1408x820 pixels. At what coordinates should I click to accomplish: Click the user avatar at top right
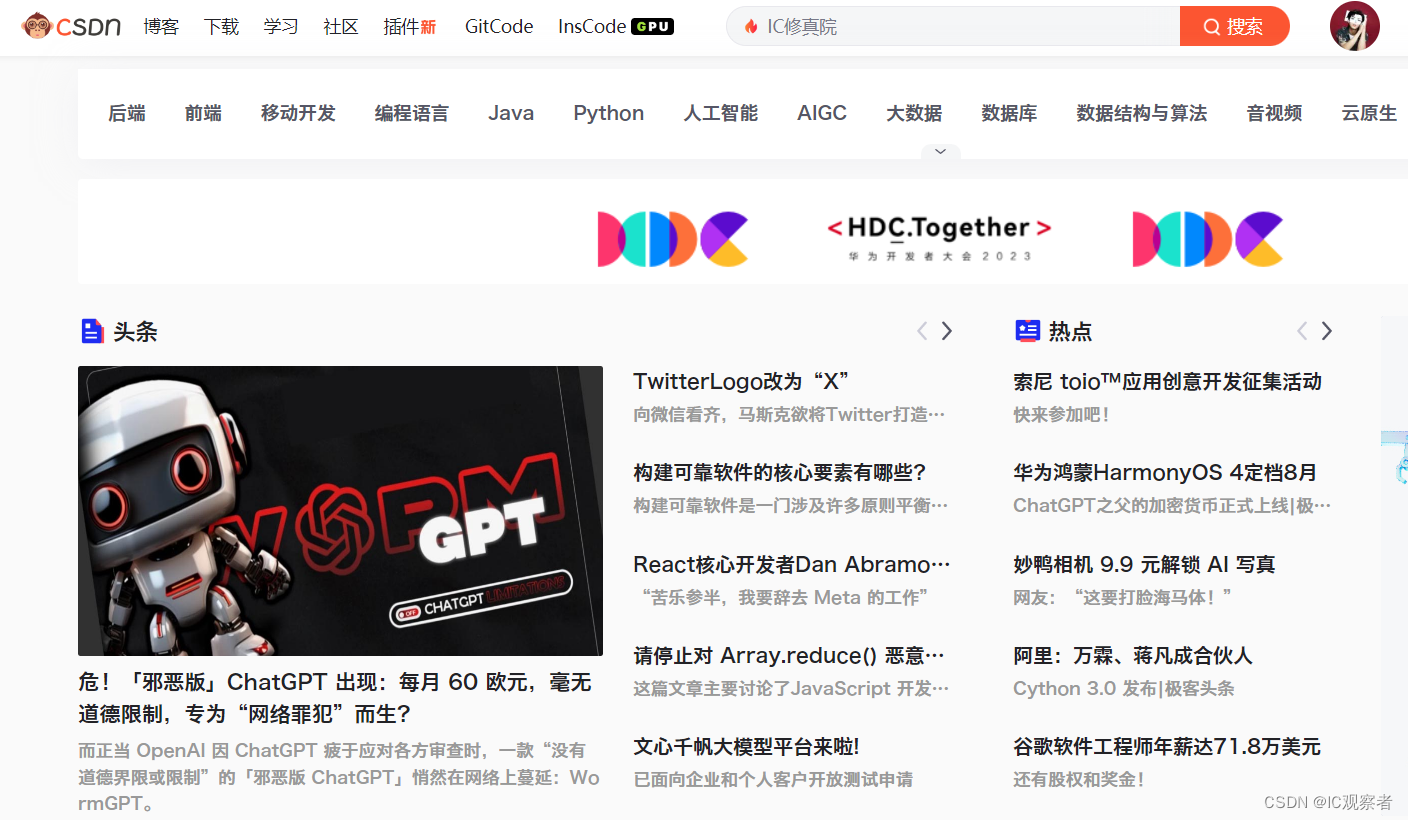1355,26
